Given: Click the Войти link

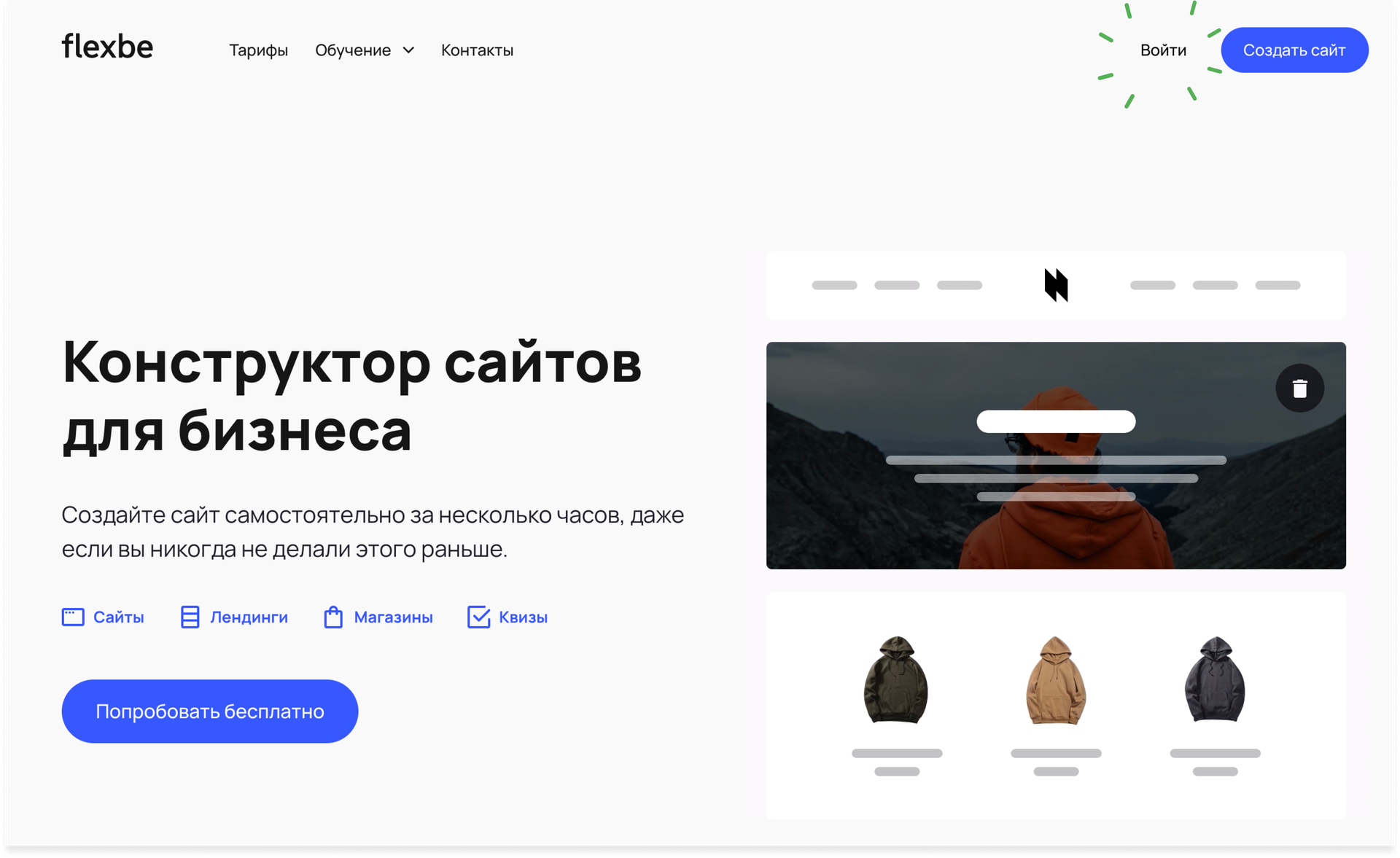Looking at the screenshot, I should (x=1164, y=49).
